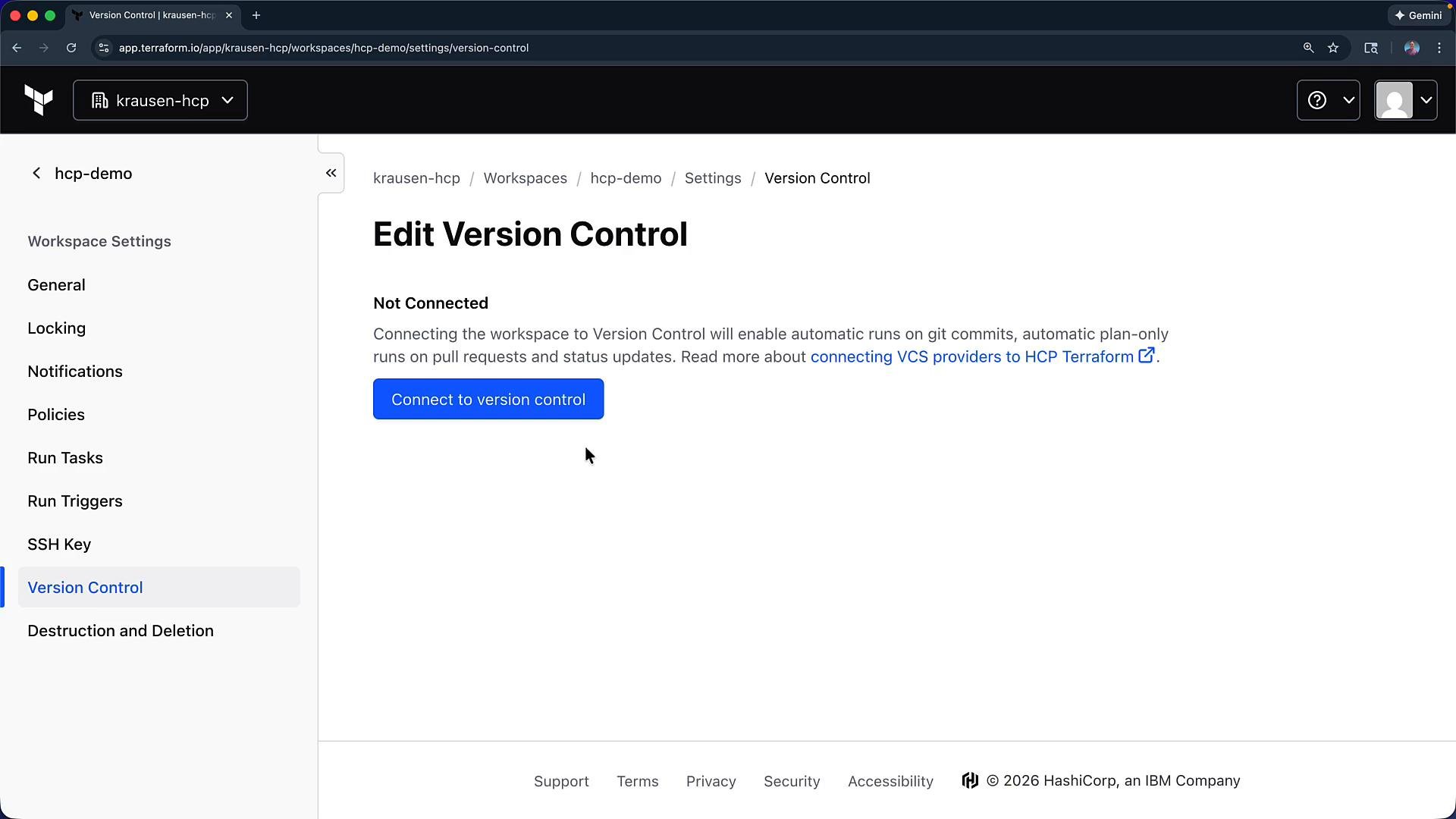Open the help menu question-mark dropdown
Viewport: 1456px width, 819px height.
click(1329, 100)
